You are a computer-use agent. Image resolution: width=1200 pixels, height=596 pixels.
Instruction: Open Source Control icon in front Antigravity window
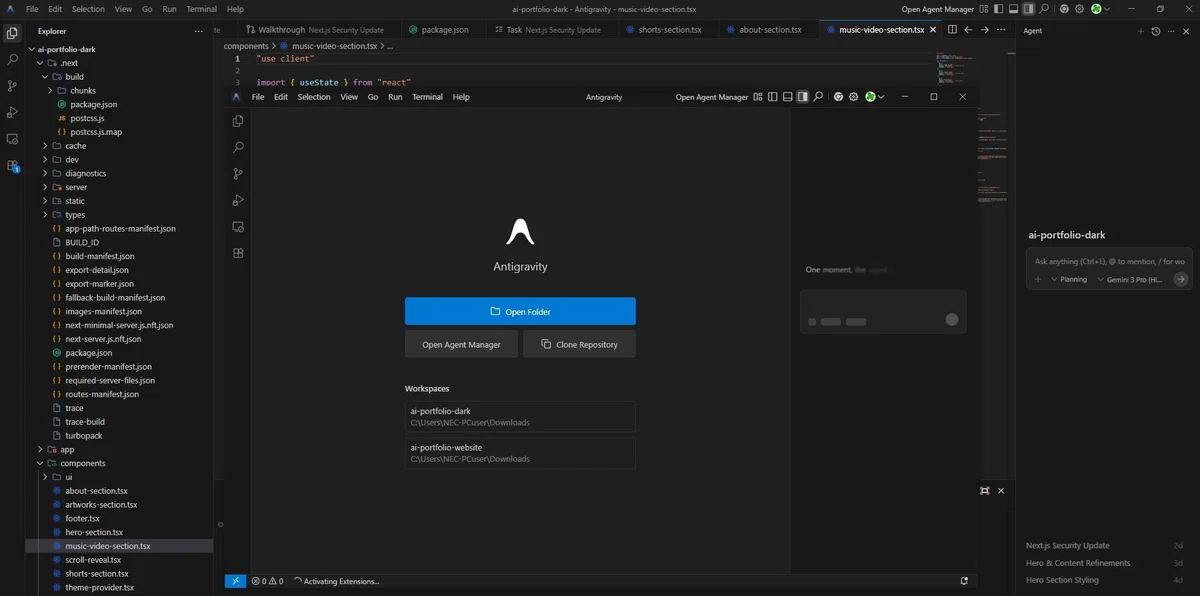[x=238, y=174]
